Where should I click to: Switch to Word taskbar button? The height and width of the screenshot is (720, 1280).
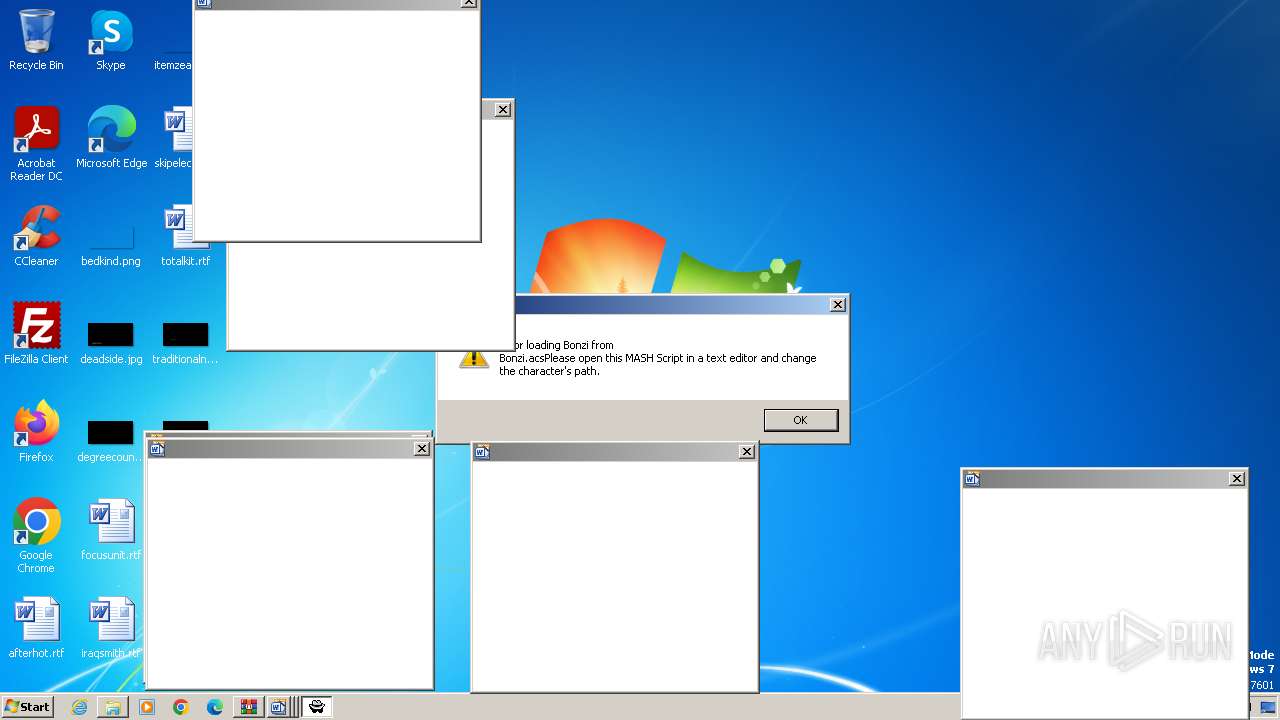[x=281, y=707]
